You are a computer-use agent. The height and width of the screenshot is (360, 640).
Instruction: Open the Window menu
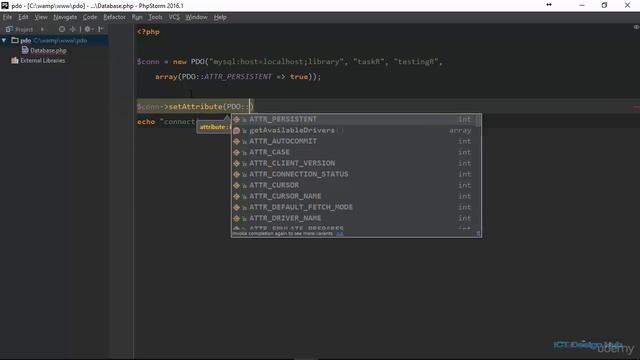(196, 17)
